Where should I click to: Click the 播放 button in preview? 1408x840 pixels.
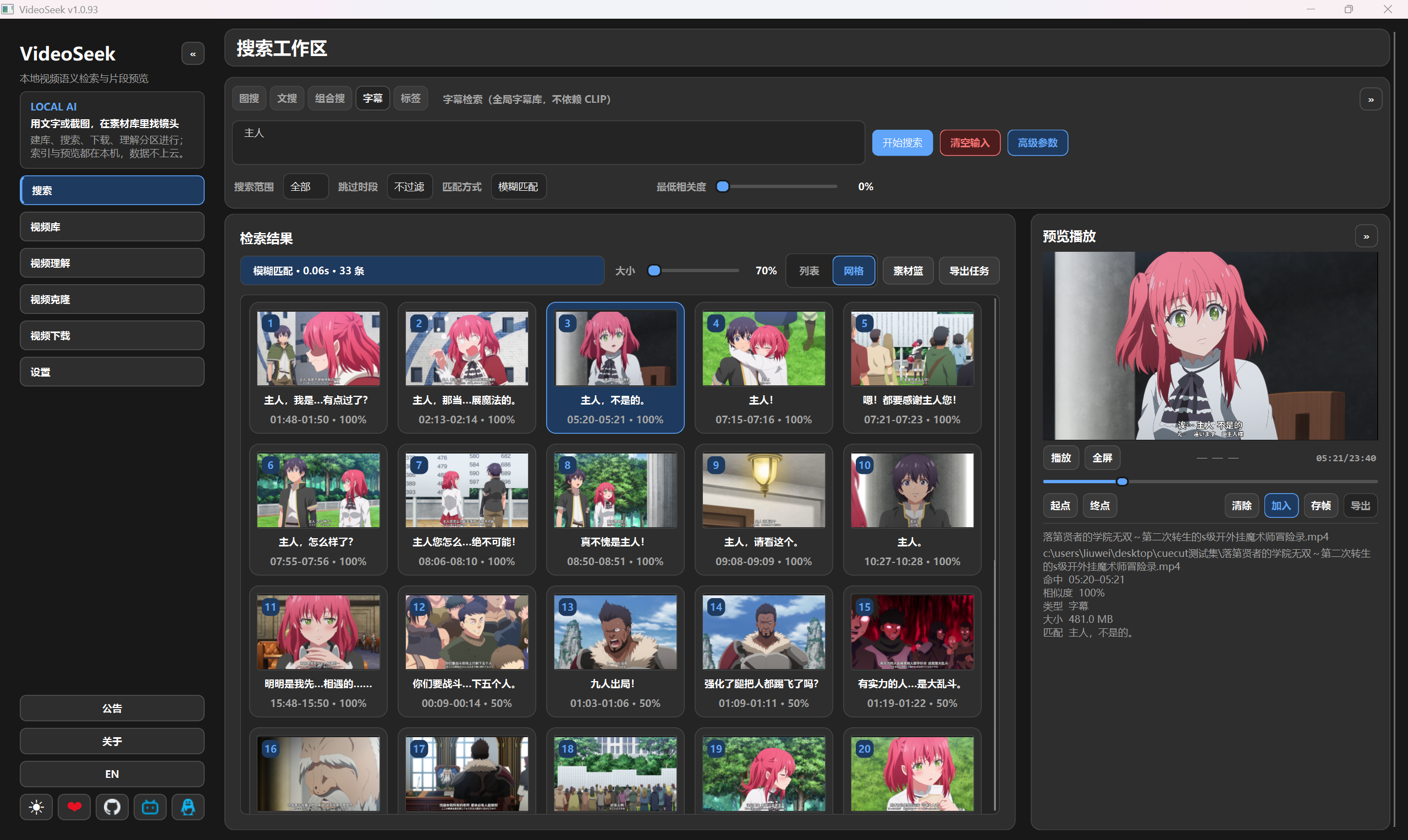pyautogui.click(x=1061, y=458)
